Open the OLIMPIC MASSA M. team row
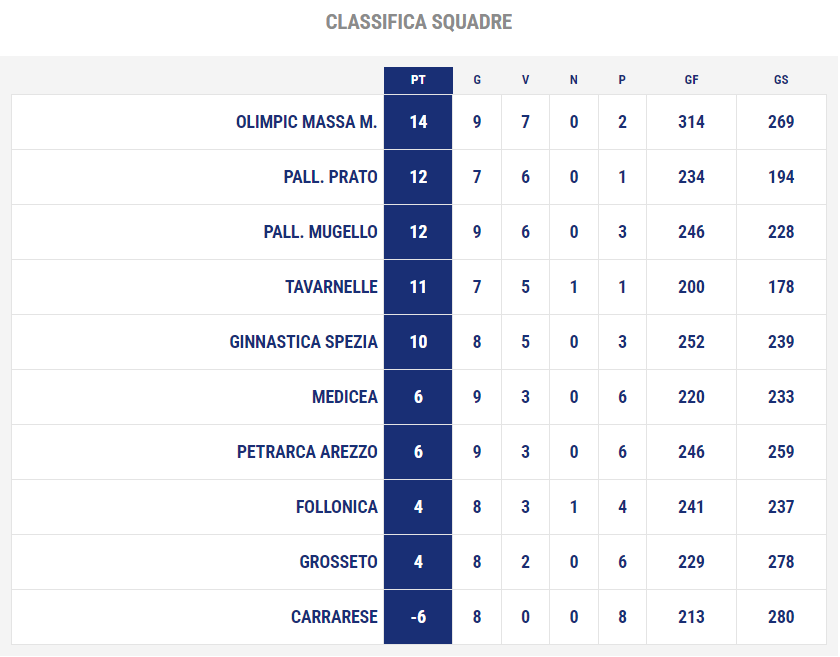840x657 pixels. [419, 122]
